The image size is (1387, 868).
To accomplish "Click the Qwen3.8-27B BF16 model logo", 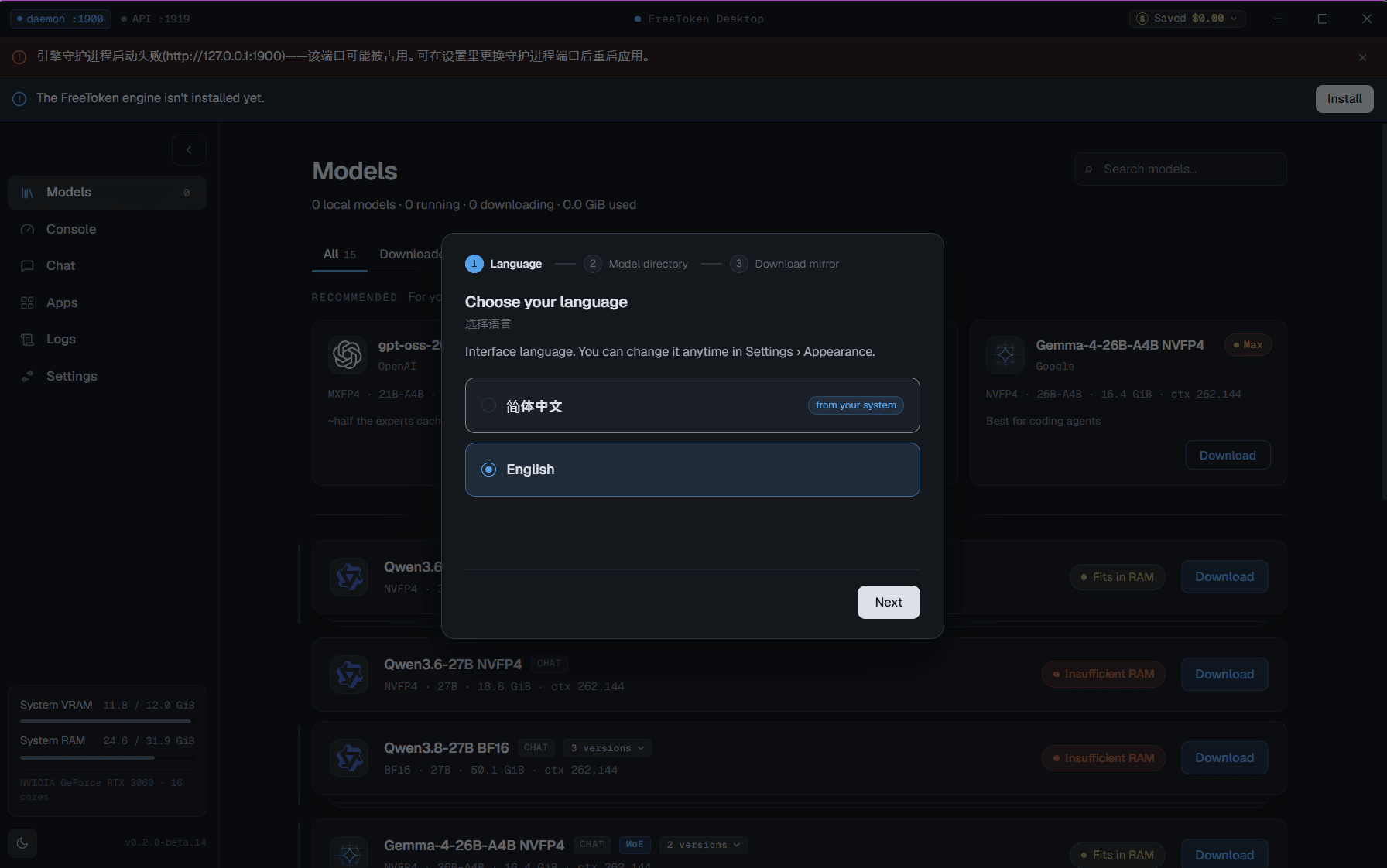I will (349, 758).
